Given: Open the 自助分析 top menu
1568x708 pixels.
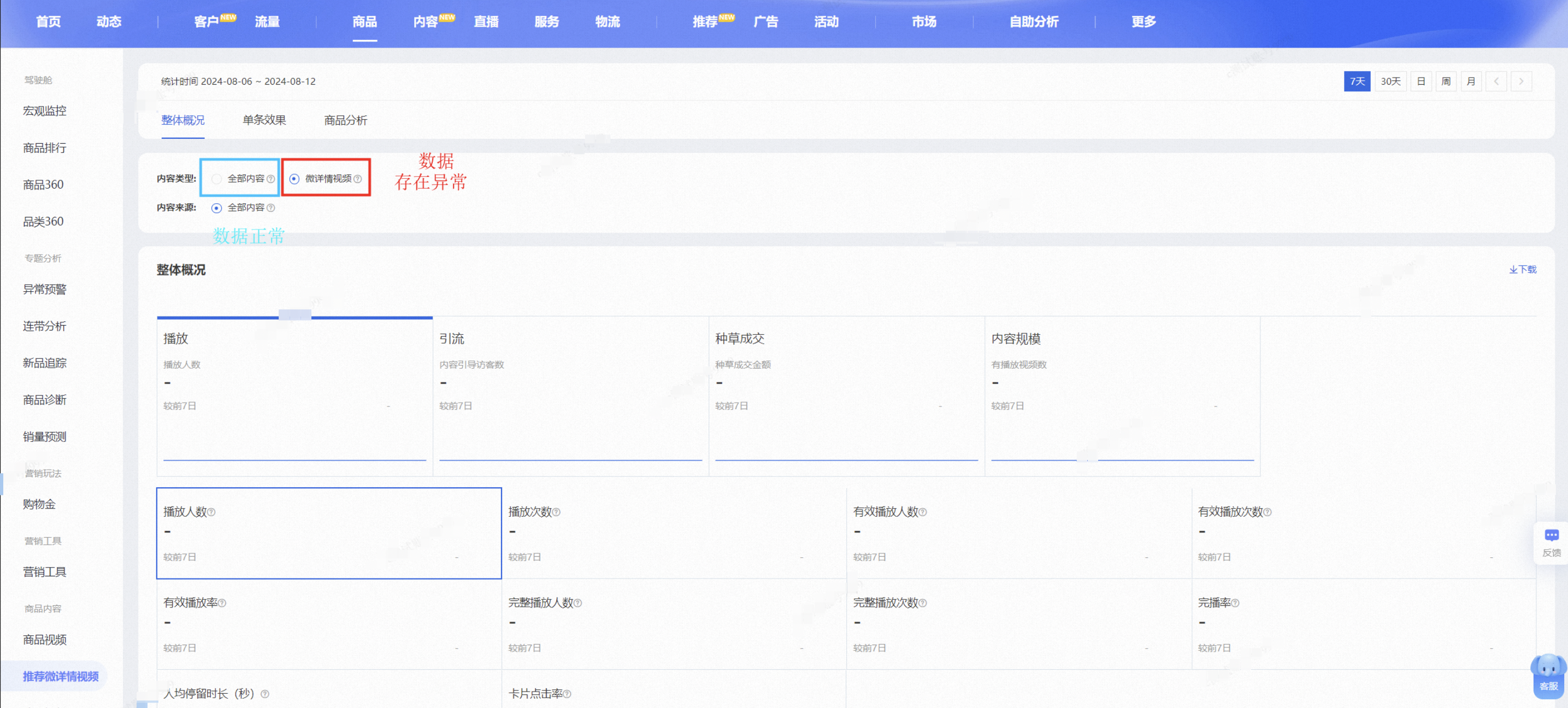Looking at the screenshot, I should coord(1034,22).
